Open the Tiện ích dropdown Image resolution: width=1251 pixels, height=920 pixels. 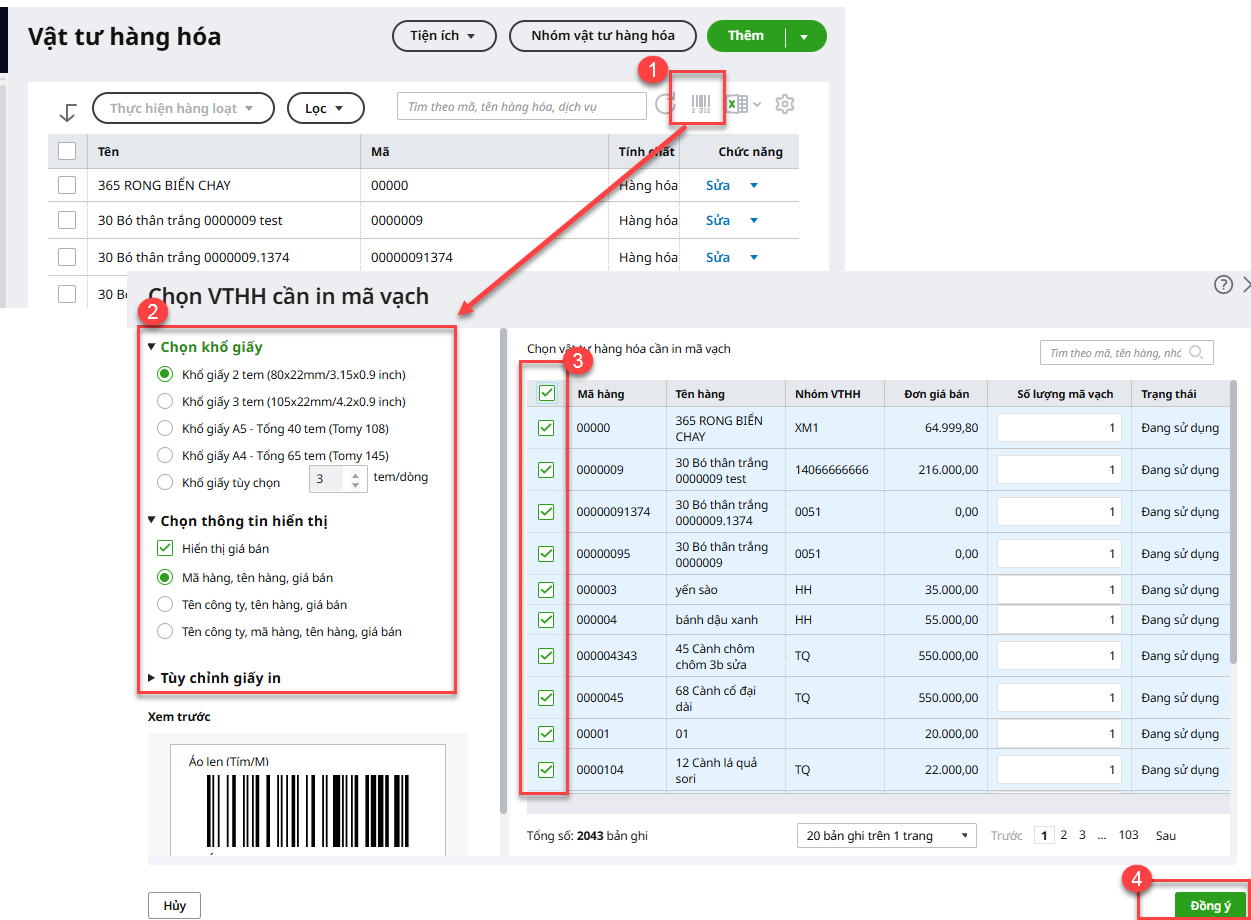pos(443,36)
